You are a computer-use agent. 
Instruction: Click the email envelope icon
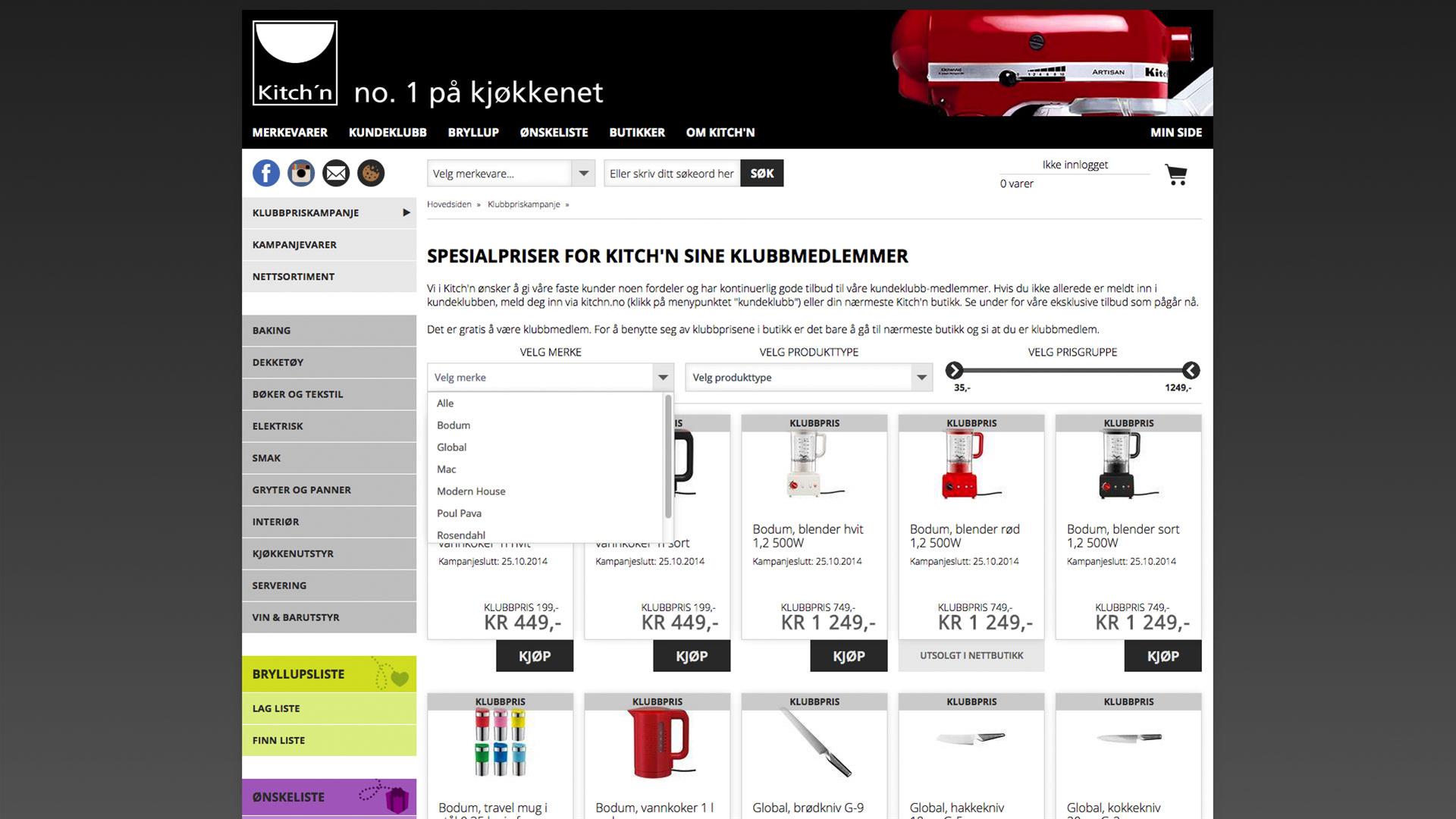[x=336, y=174]
